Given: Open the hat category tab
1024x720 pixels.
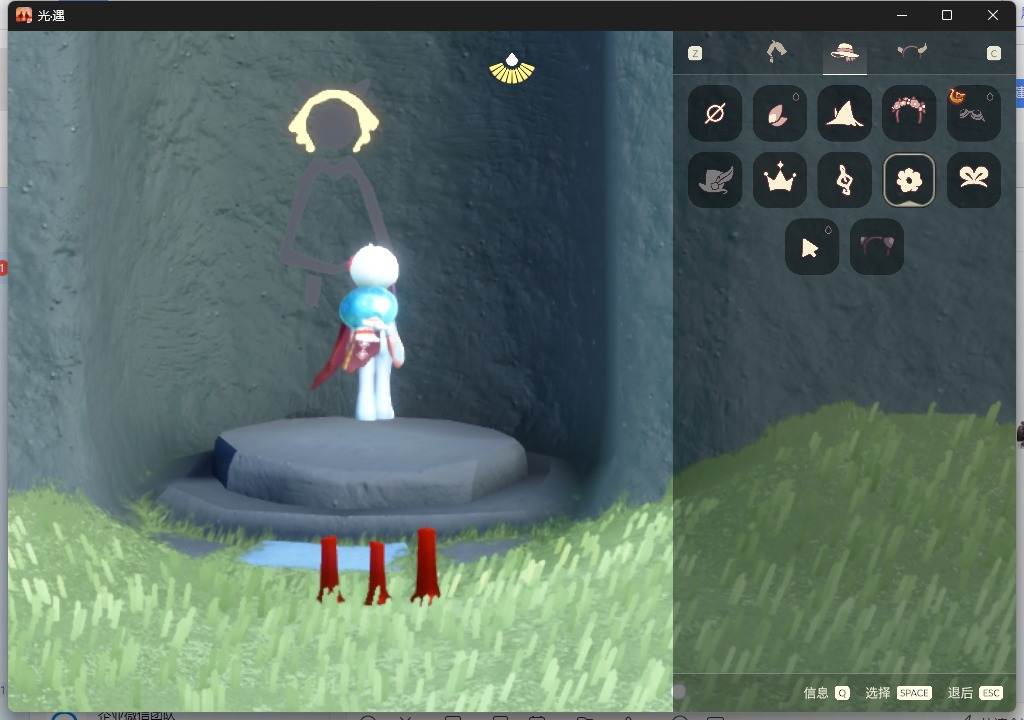Looking at the screenshot, I should tap(844, 53).
